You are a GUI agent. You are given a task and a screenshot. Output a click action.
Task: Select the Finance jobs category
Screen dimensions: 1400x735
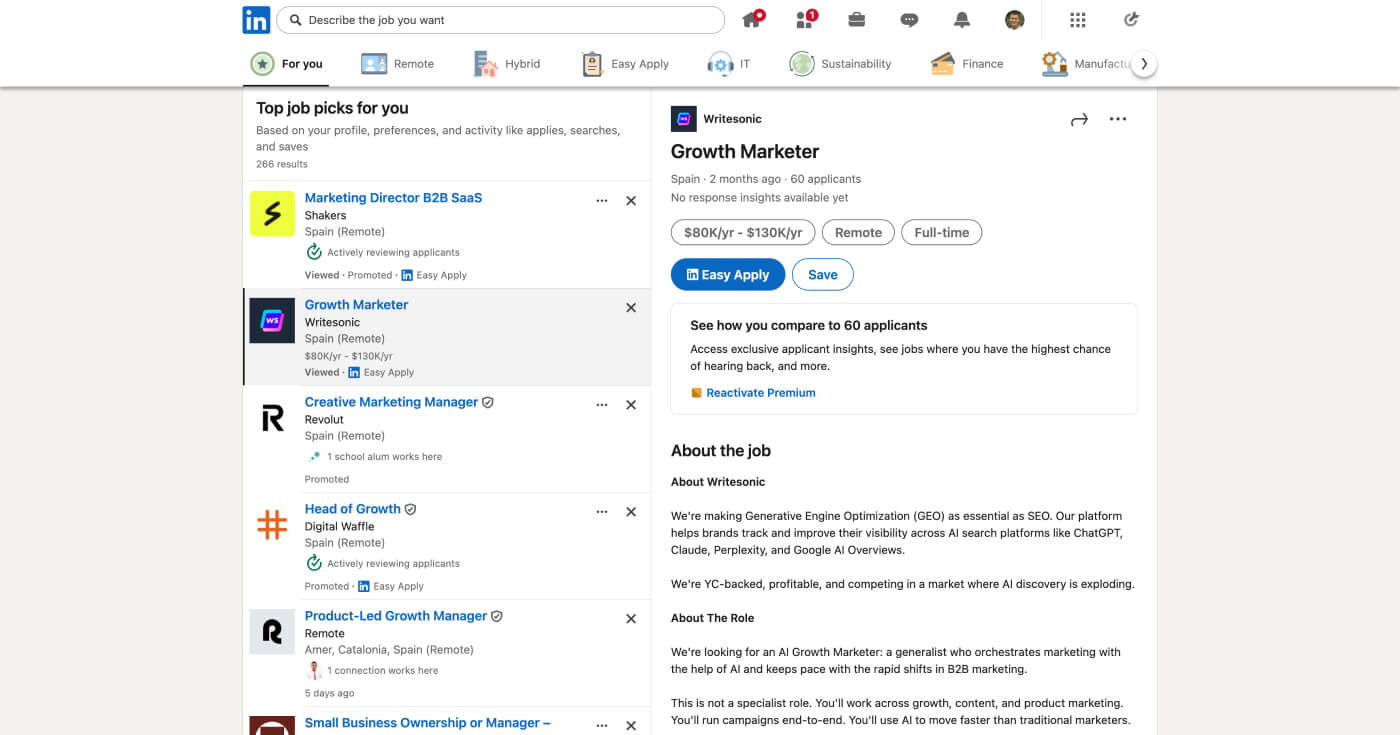(x=966, y=63)
